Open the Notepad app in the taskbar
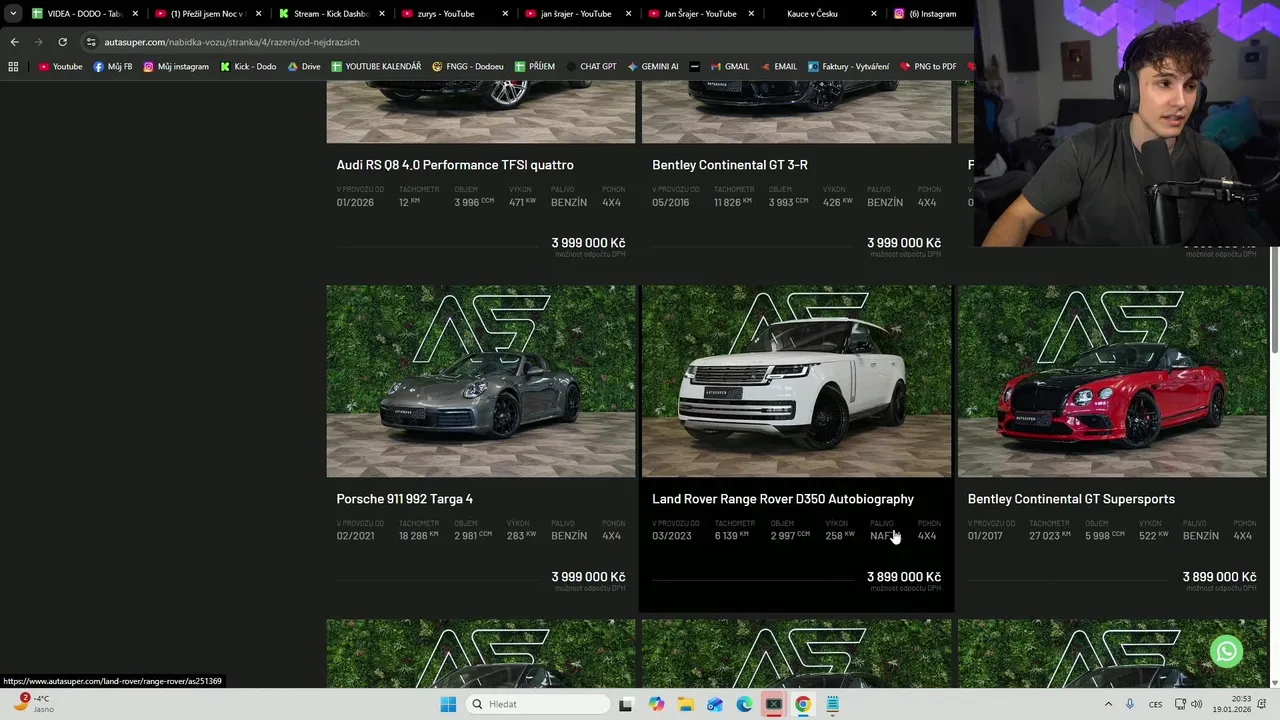The height and width of the screenshot is (720, 1280). coord(832,704)
